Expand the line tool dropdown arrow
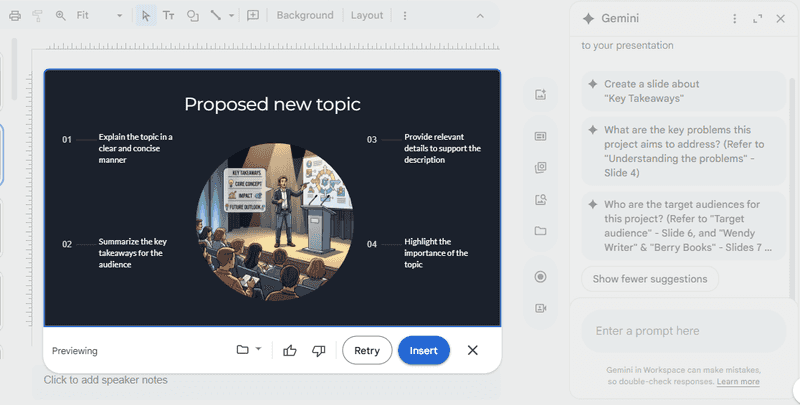Viewport: 800px width, 405px height. click(x=231, y=16)
